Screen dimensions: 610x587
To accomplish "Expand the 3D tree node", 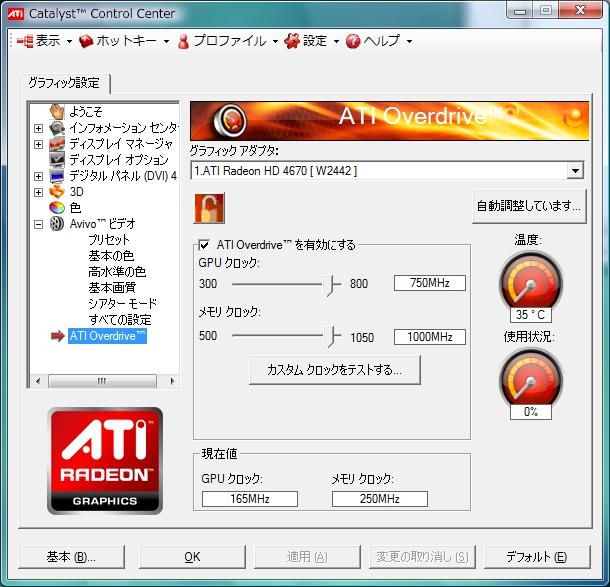I will pyautogui.click(x=38, y=192).
